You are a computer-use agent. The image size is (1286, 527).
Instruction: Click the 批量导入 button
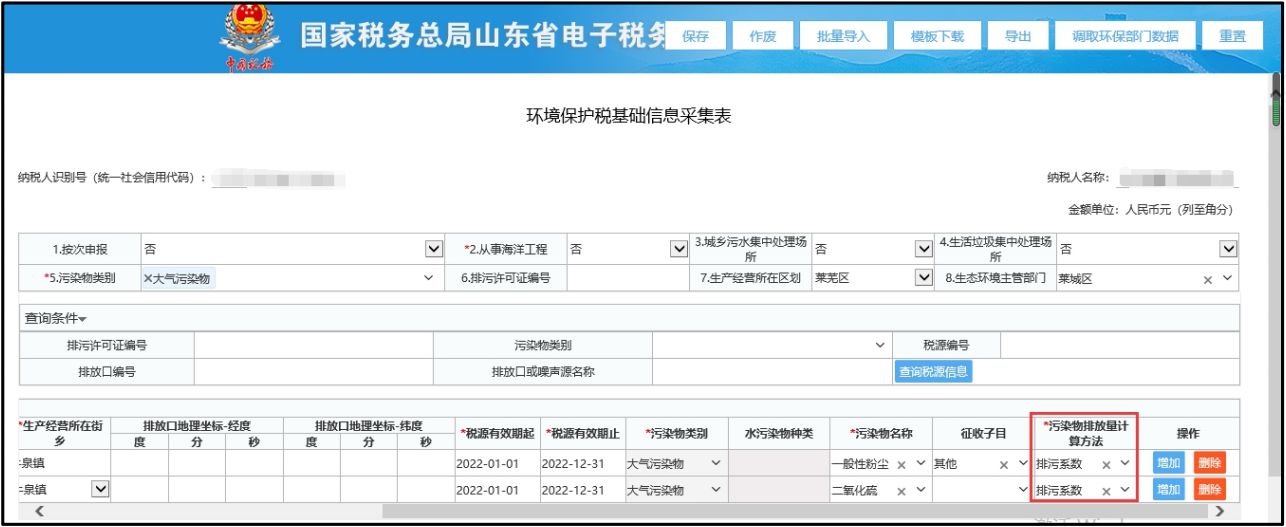843,36
